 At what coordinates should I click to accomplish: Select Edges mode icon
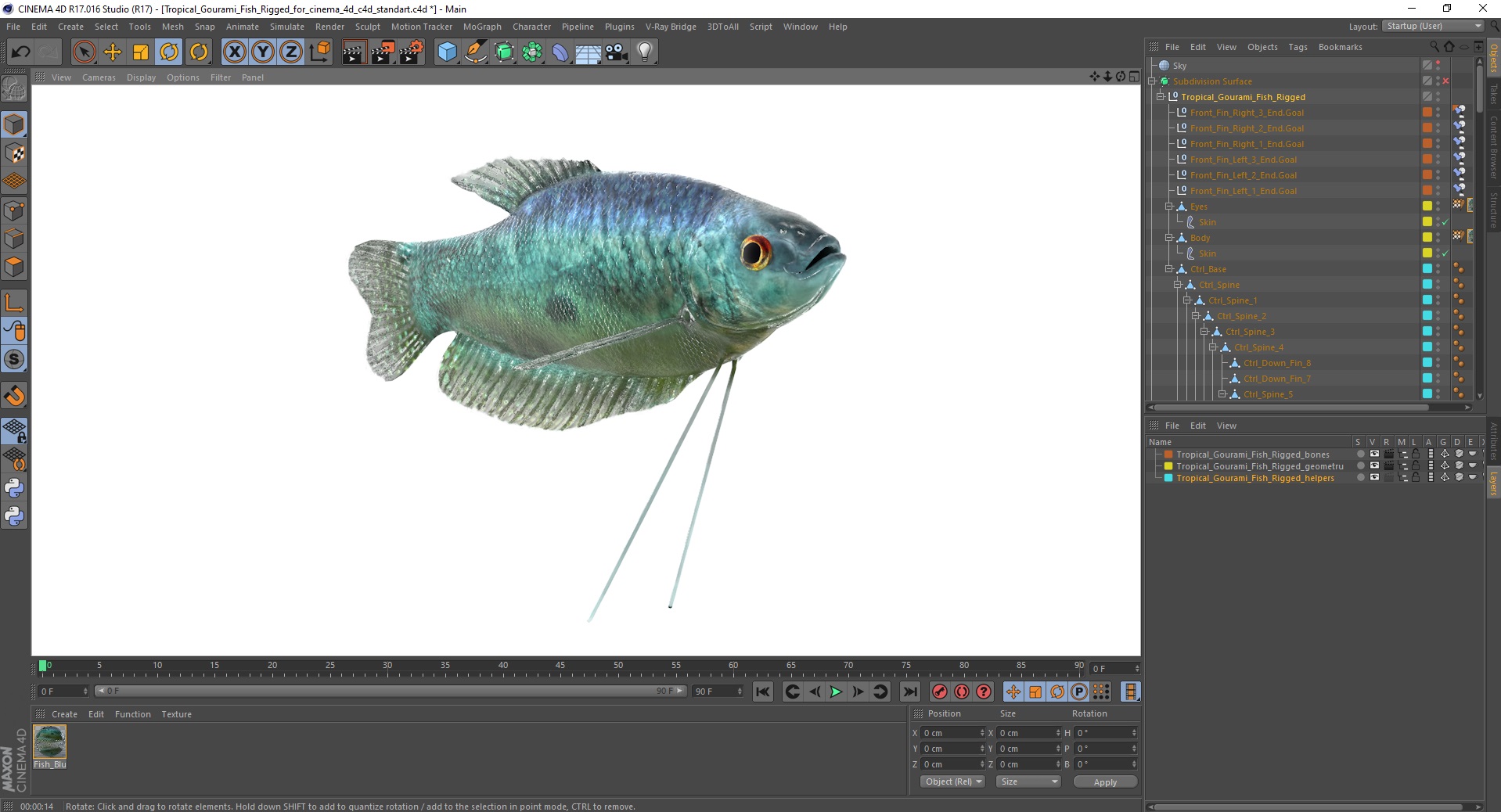14,239
